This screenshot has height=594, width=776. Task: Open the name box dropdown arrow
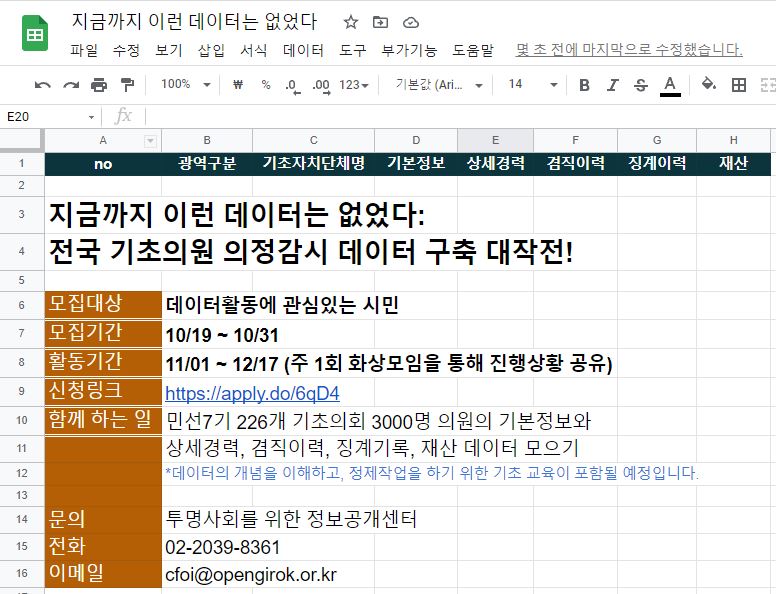(91, 117)
